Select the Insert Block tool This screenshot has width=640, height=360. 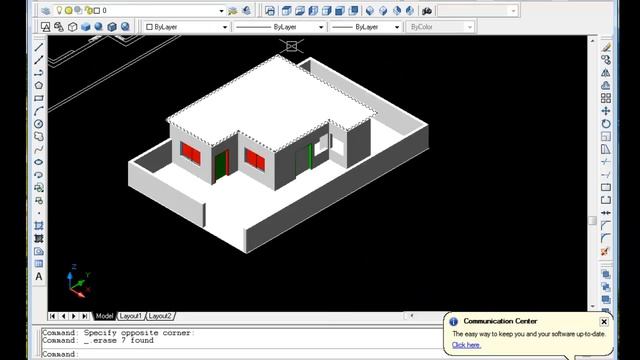click(39, 188)
